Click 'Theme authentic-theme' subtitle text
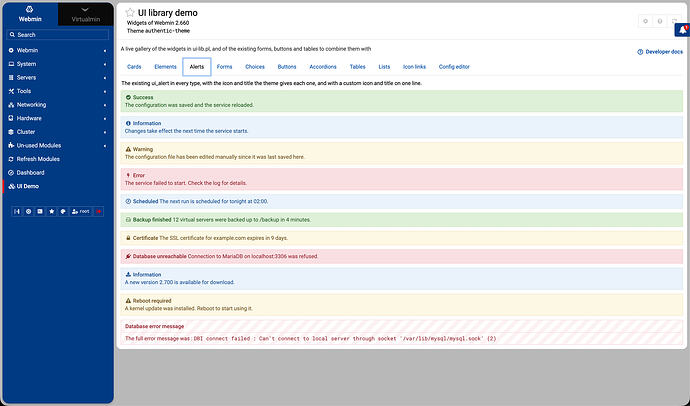This screenshot has width=690, height=406. pyautogui.click(x=158, y=31)
